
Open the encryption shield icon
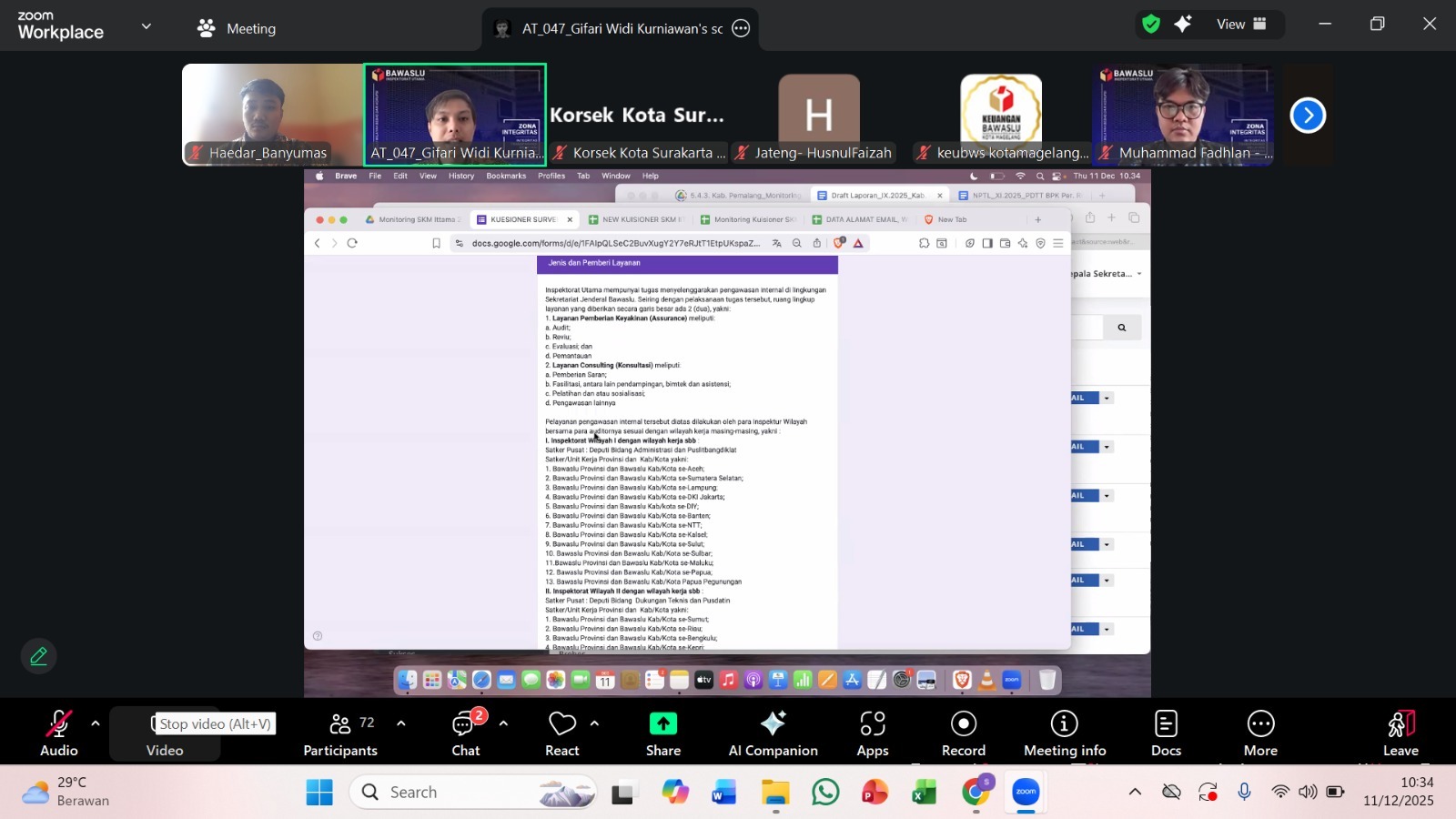coord(1151,25)
